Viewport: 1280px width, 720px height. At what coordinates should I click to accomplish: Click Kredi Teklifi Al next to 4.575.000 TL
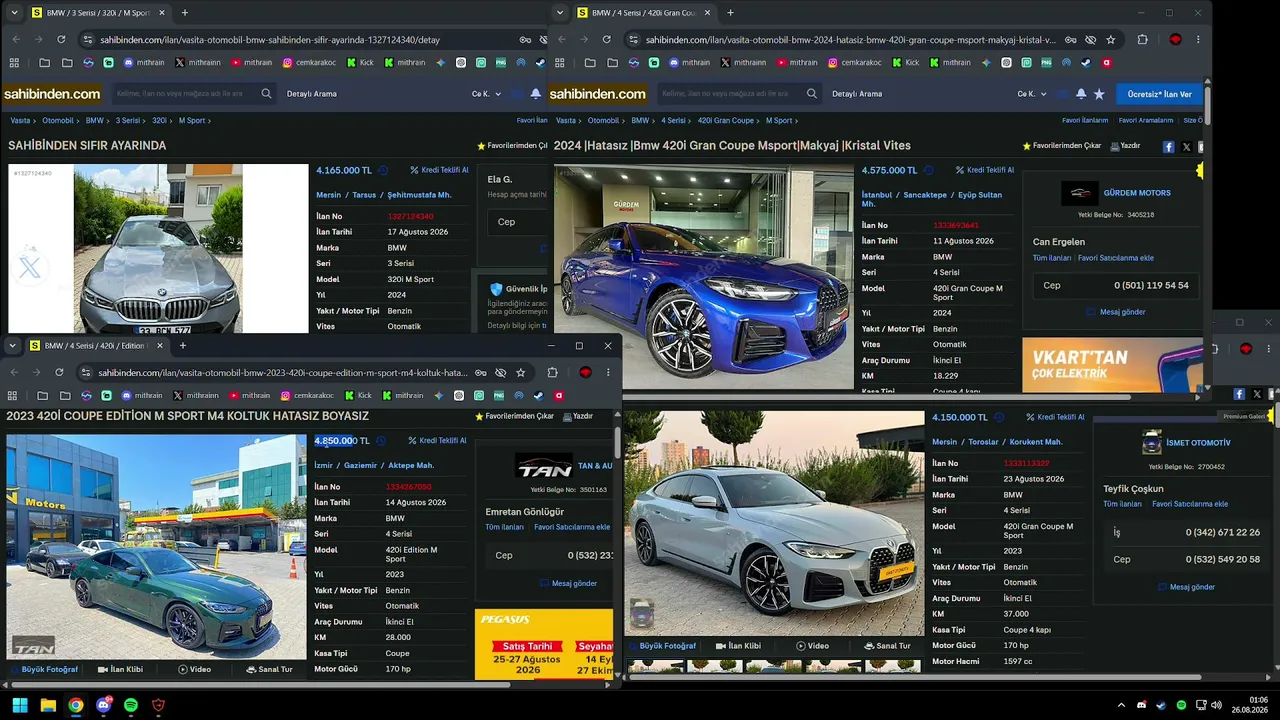coord(985,170)
